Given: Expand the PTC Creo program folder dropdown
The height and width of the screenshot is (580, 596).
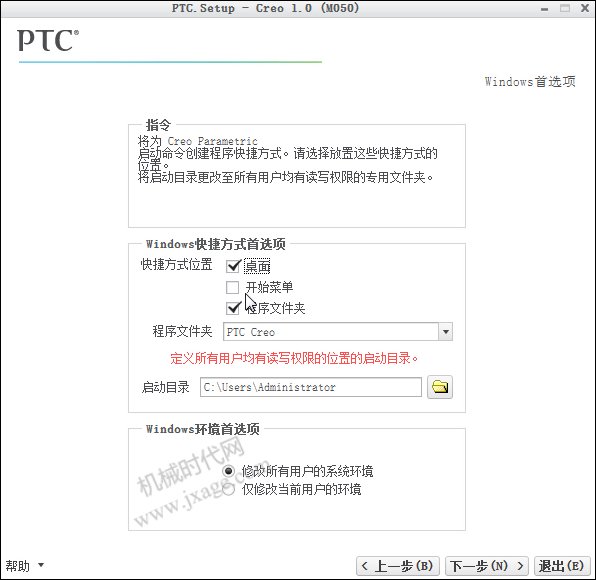Looking at the screenshot, I should click(x=445, y=332).
